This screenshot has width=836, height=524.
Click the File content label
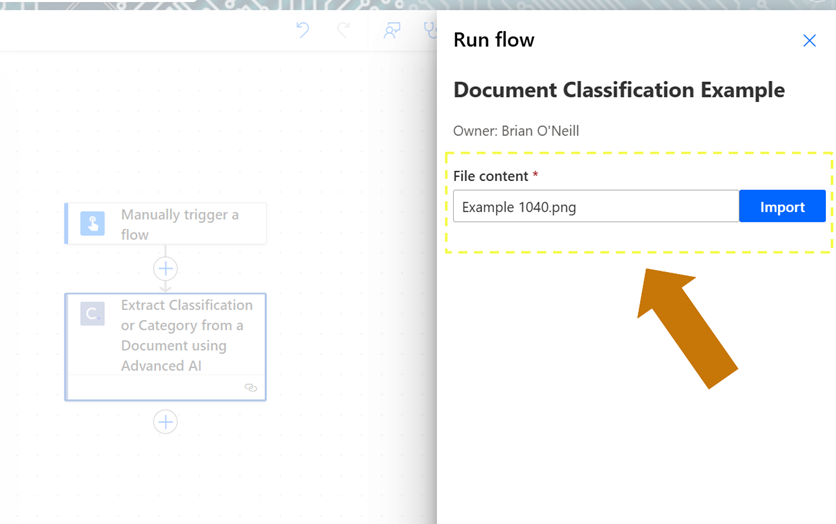pos(491,176)
